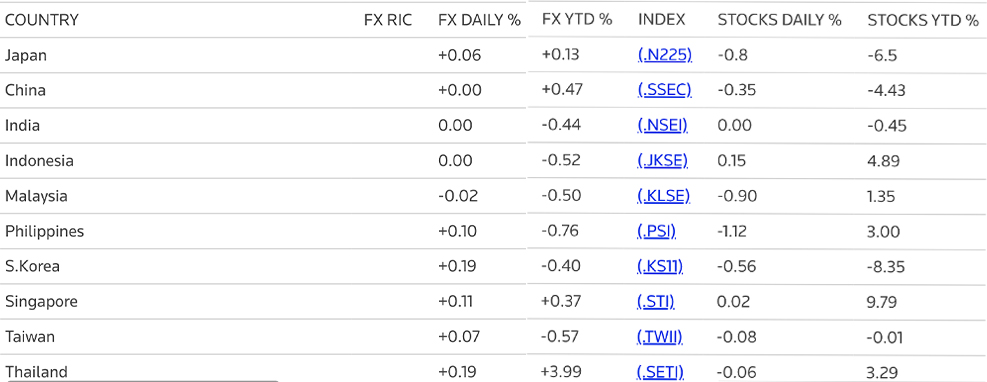
Task: Select the FX RIC column header
Action: (x=388, y=20)
